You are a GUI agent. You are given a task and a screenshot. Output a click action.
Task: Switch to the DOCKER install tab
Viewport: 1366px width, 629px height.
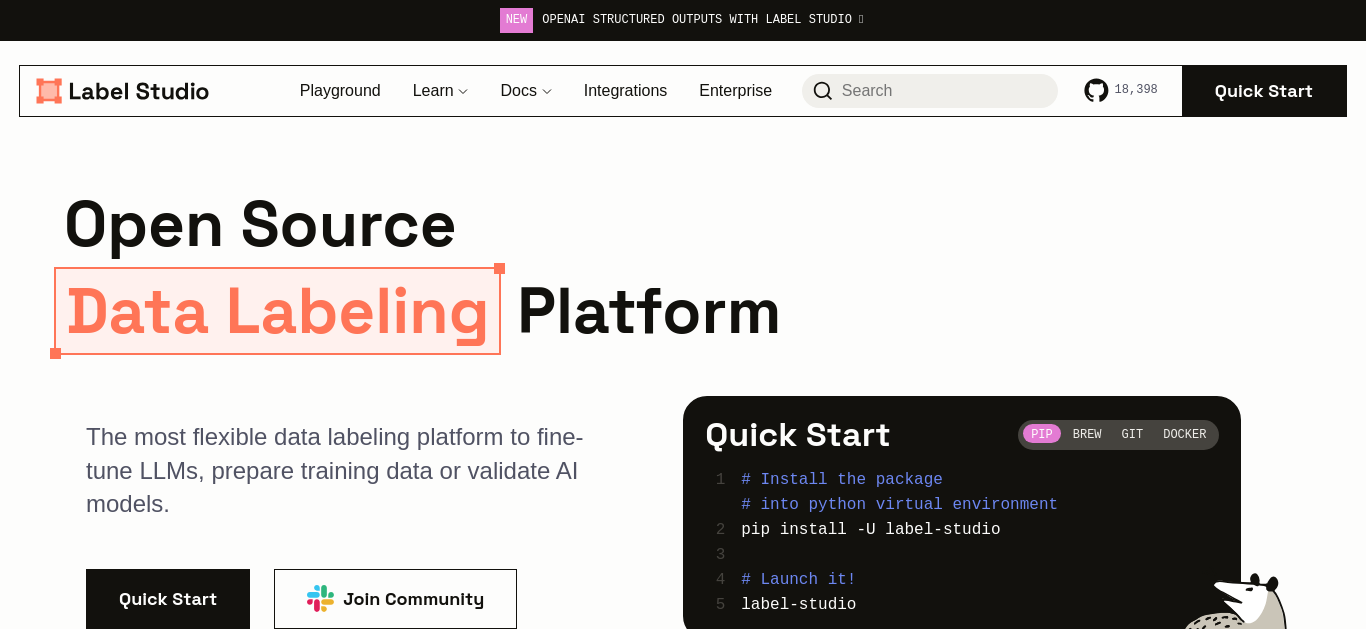point(1185,434)
